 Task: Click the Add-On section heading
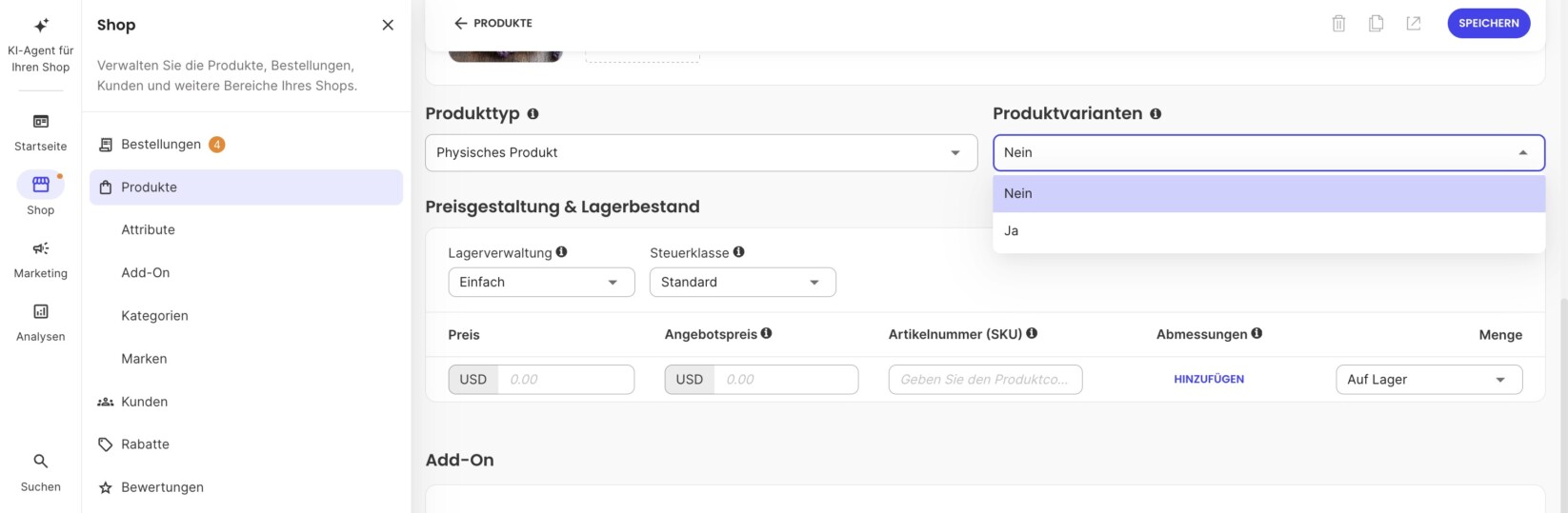[x=459, y=460]
